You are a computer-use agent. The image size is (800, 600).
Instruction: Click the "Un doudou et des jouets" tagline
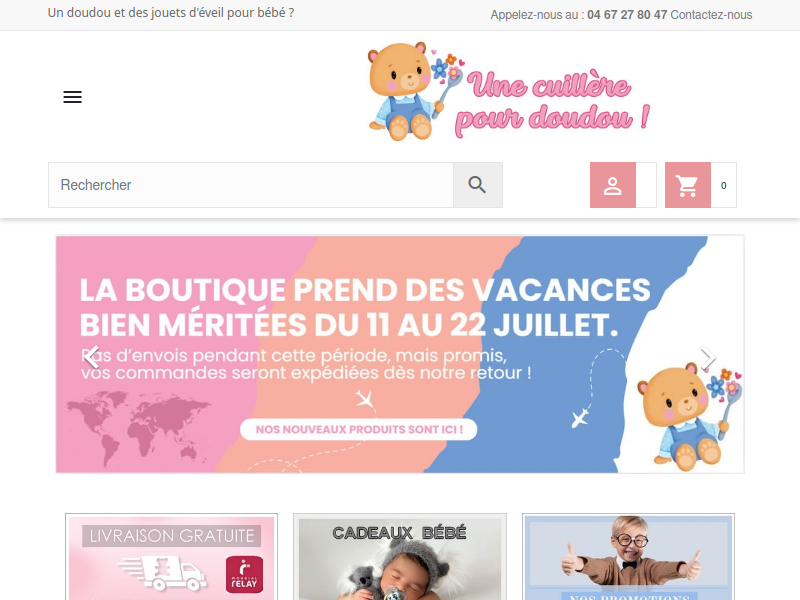[x=171, y=13]
